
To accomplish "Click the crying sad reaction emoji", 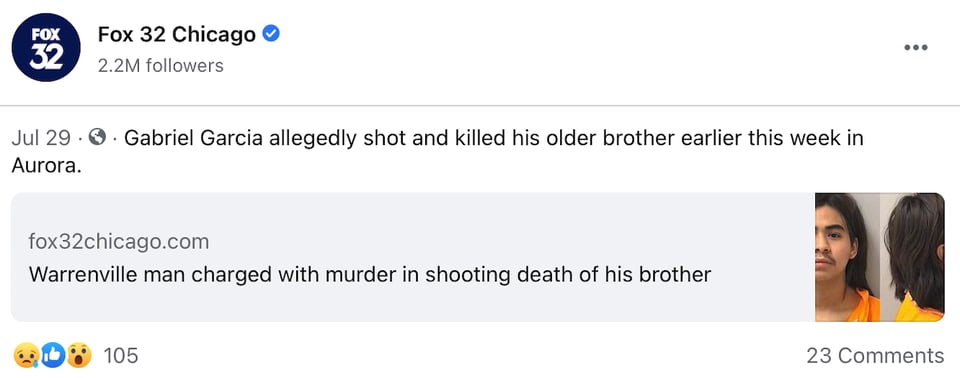I will [26, 355].
